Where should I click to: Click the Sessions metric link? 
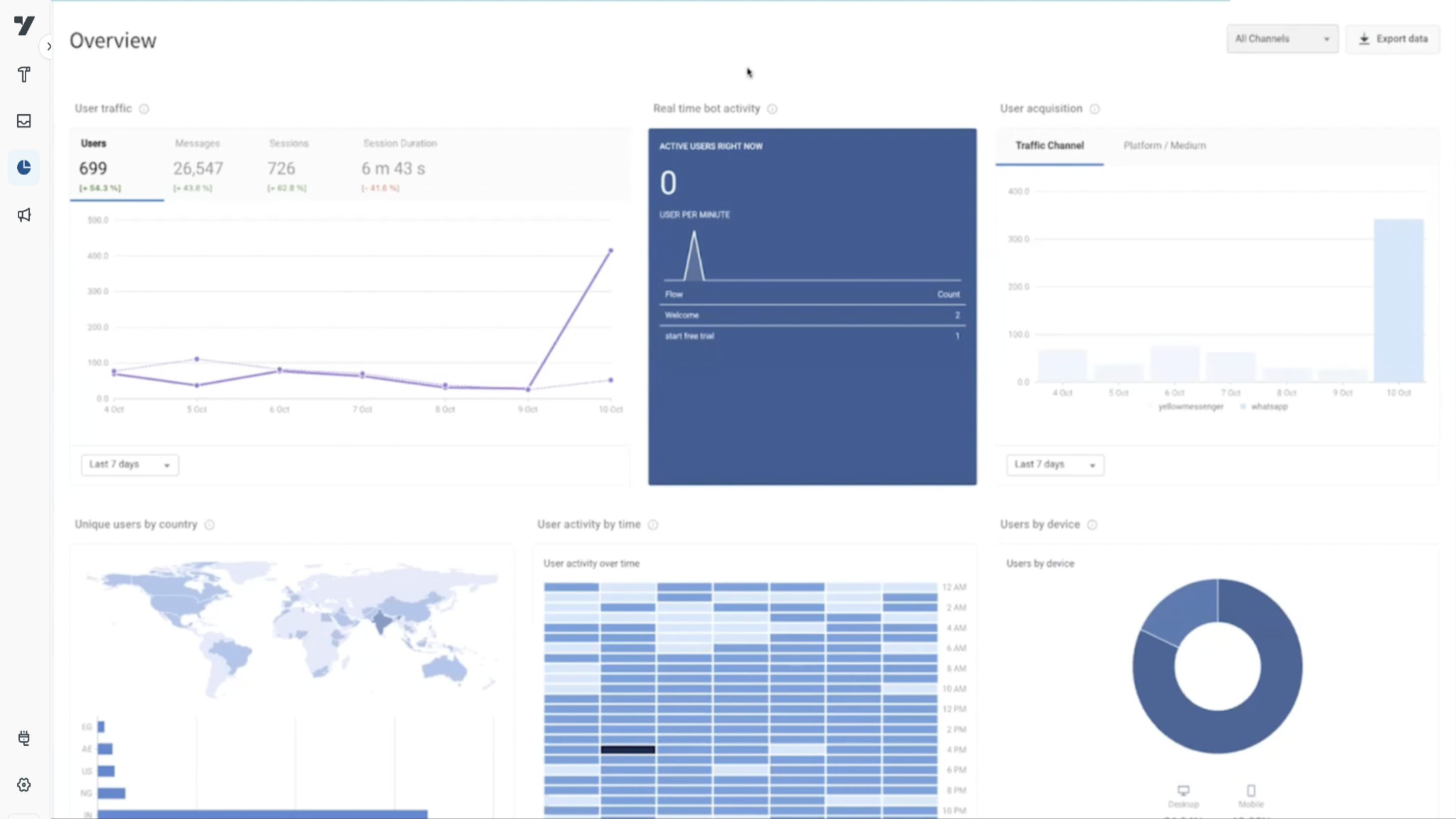289,144
